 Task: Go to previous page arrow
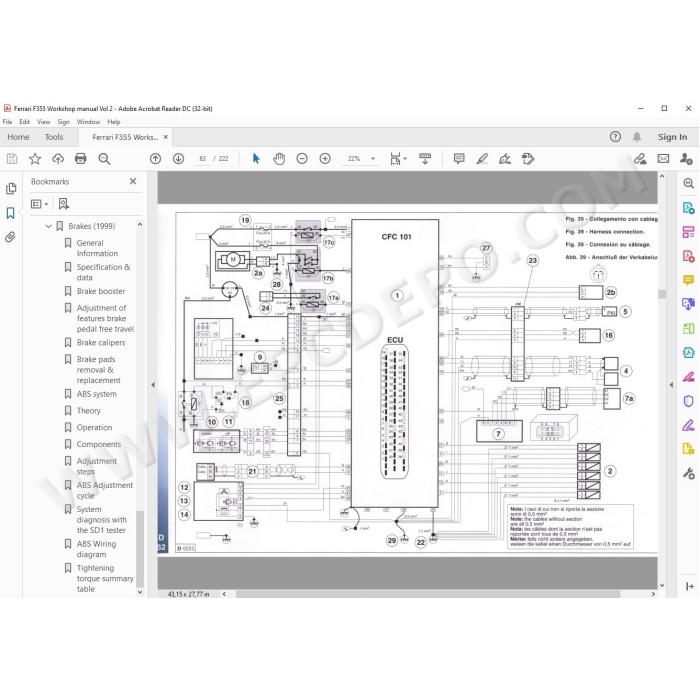tap(155, 159)
